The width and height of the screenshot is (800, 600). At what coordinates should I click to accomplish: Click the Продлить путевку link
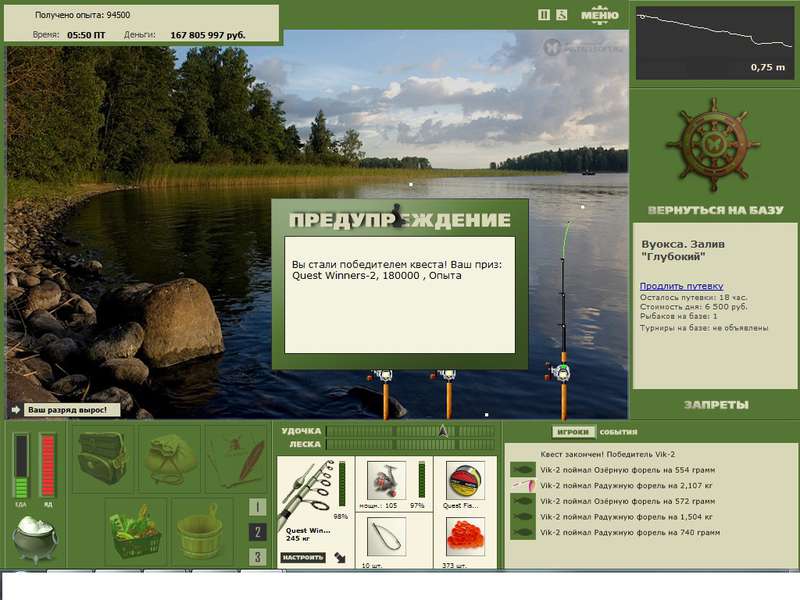click(x=681, y=286)
